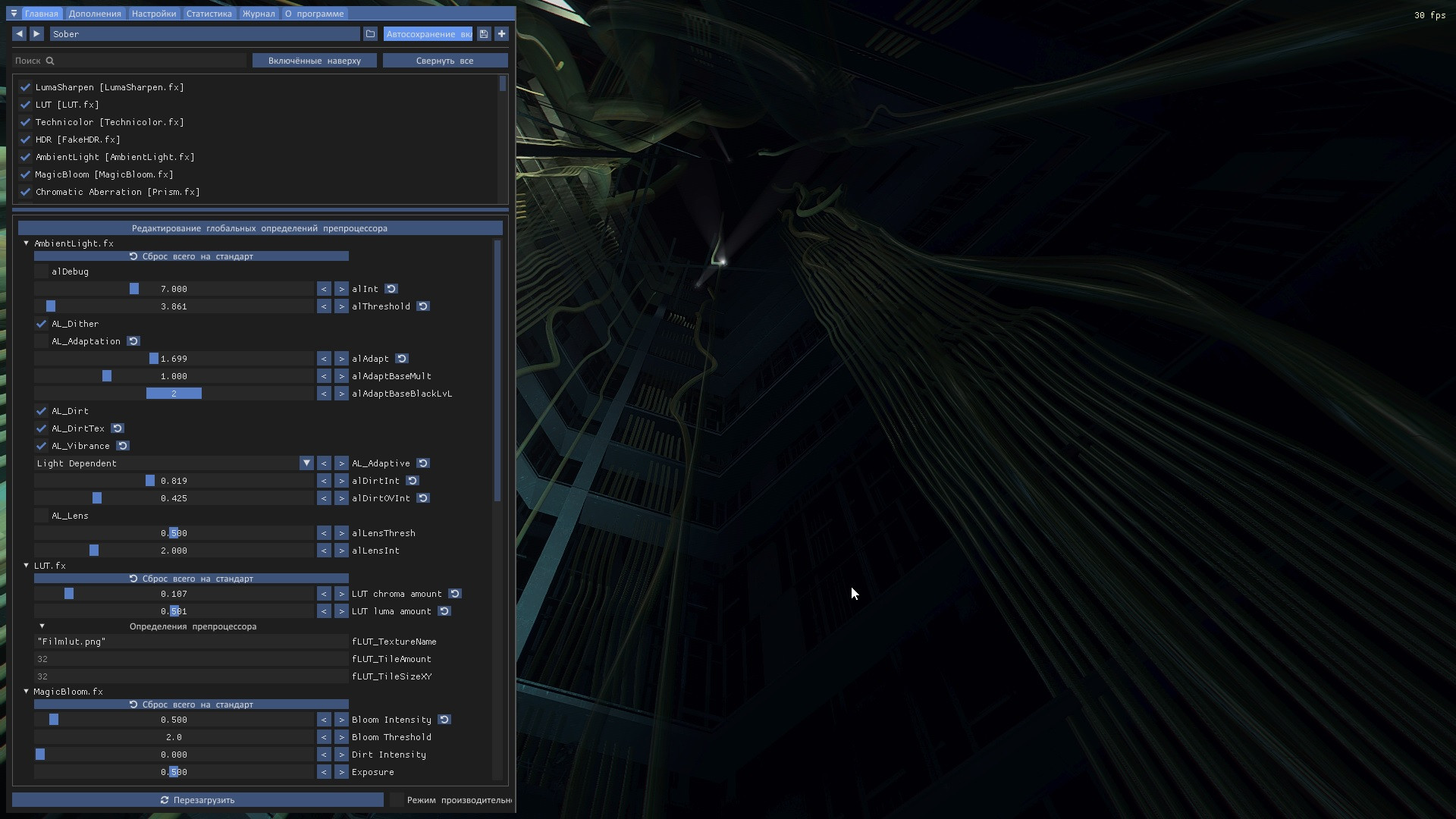
Task: Click Сброс всего на стандарт under MagicBloom.fx
Action: (191, 704)
